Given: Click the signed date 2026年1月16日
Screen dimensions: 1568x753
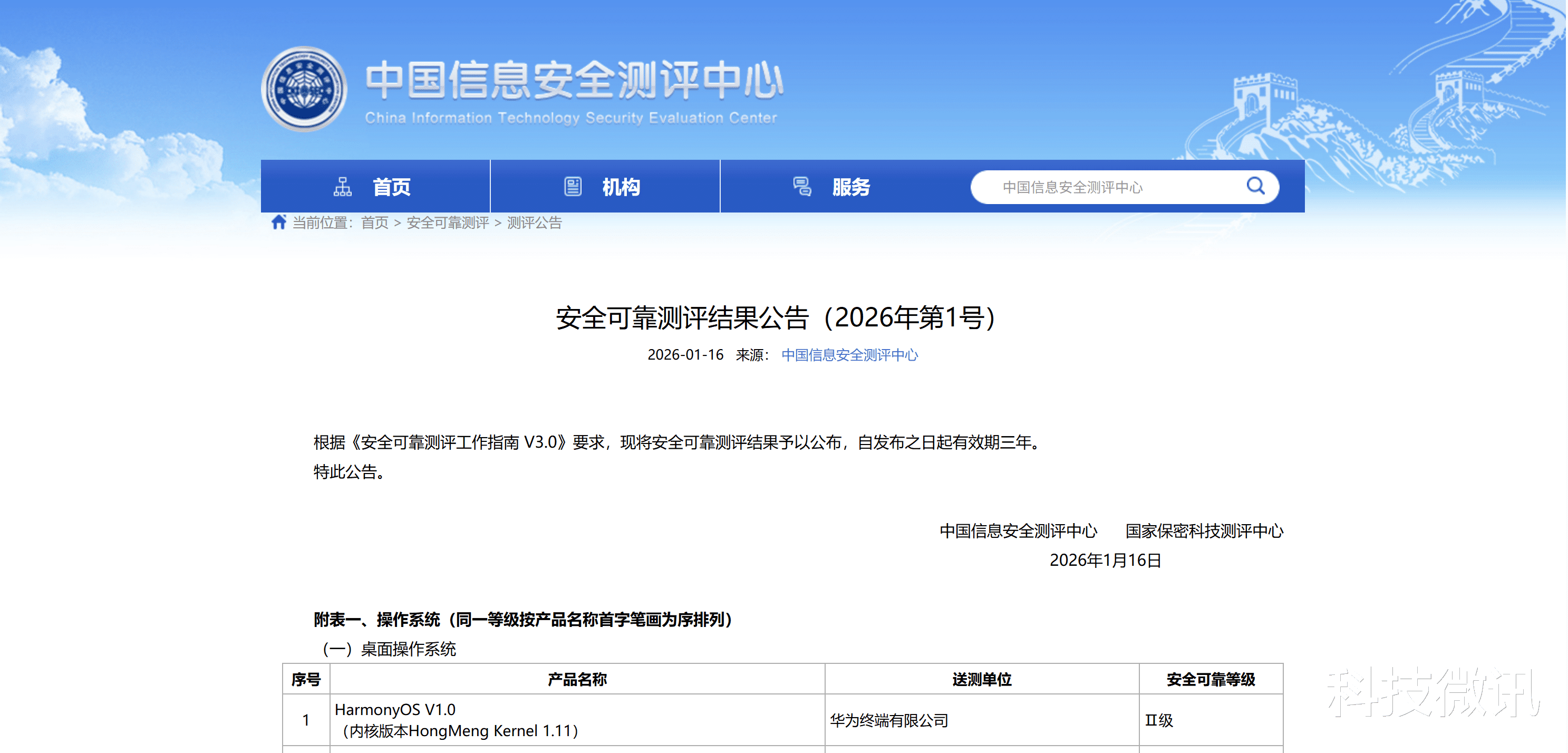Looking at the screenshot, I should 1106,560.
